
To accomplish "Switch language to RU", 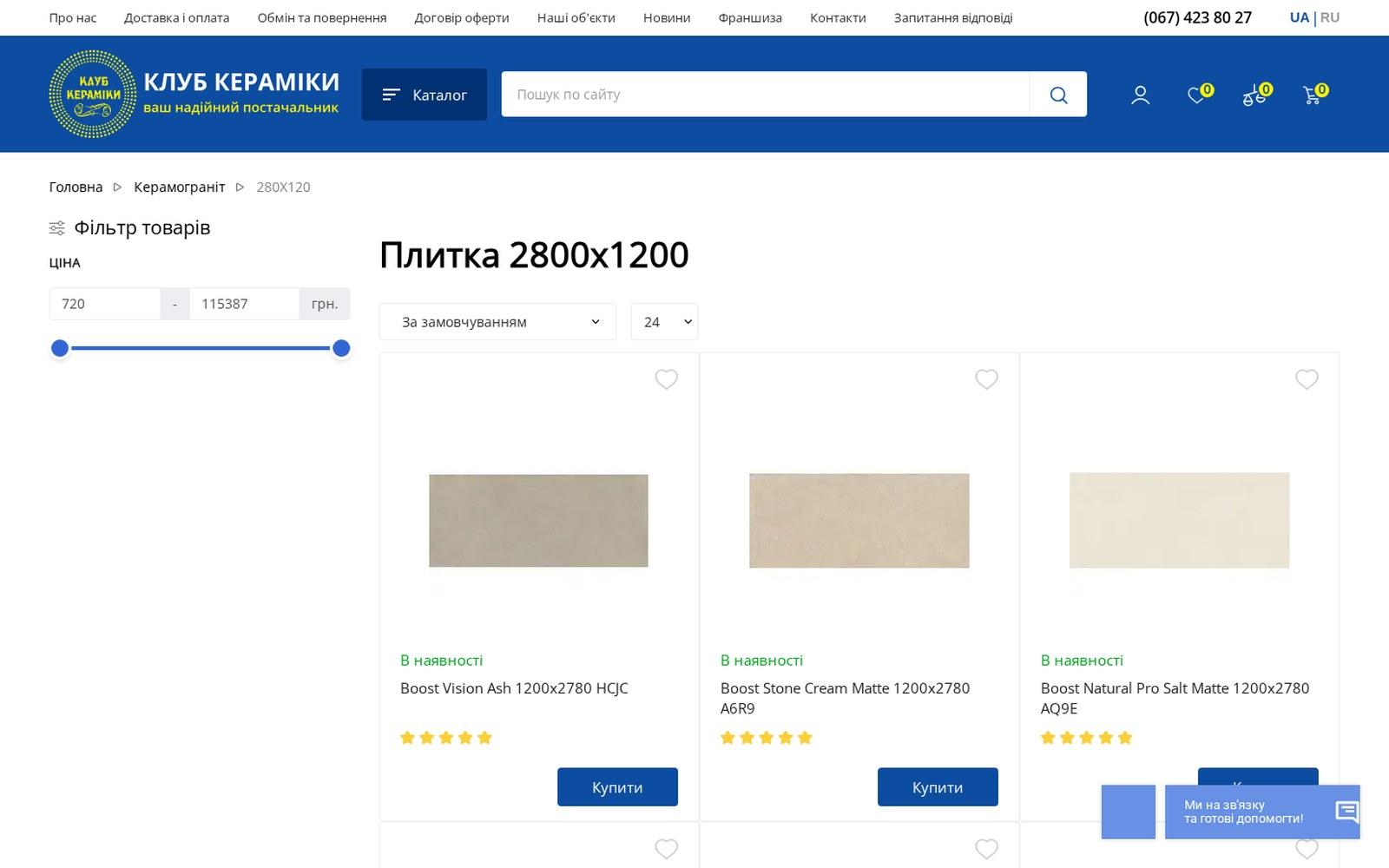I will (x=1330, y=17).
